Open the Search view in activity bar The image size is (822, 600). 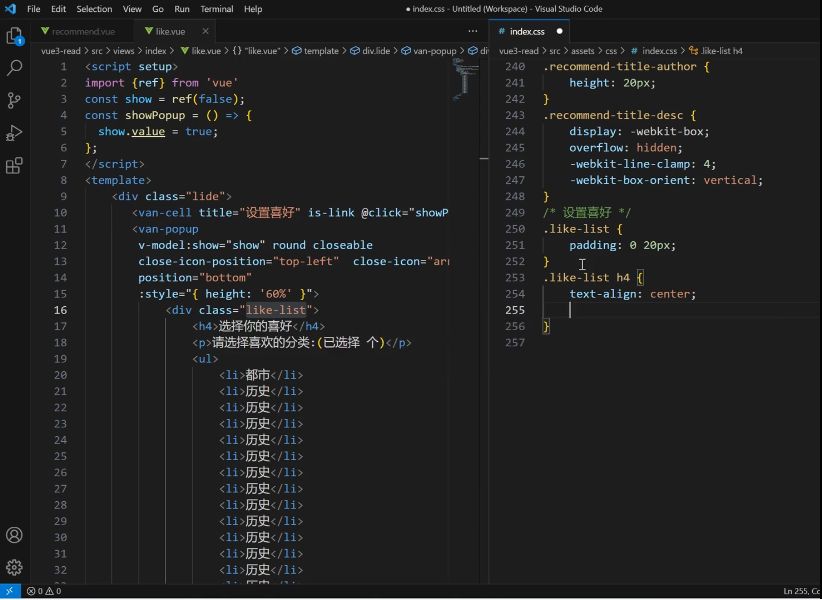click(14, 68)
